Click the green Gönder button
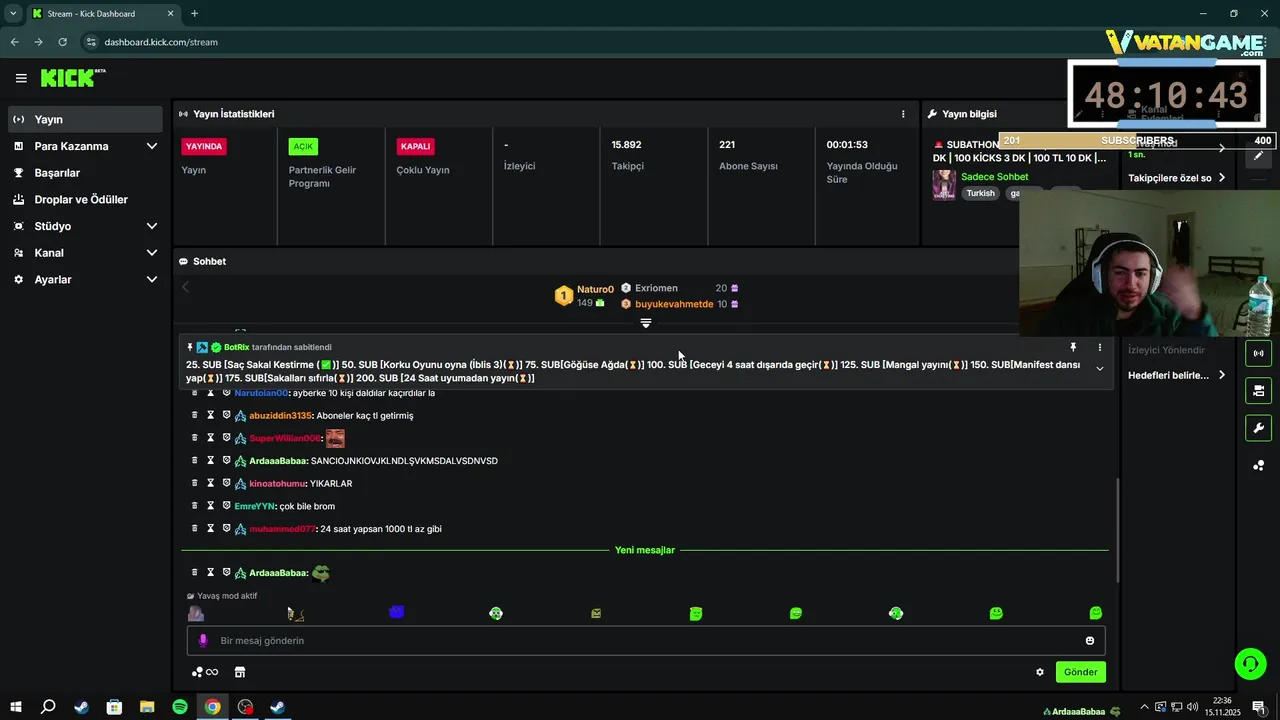 click(x=1080, y=672)
